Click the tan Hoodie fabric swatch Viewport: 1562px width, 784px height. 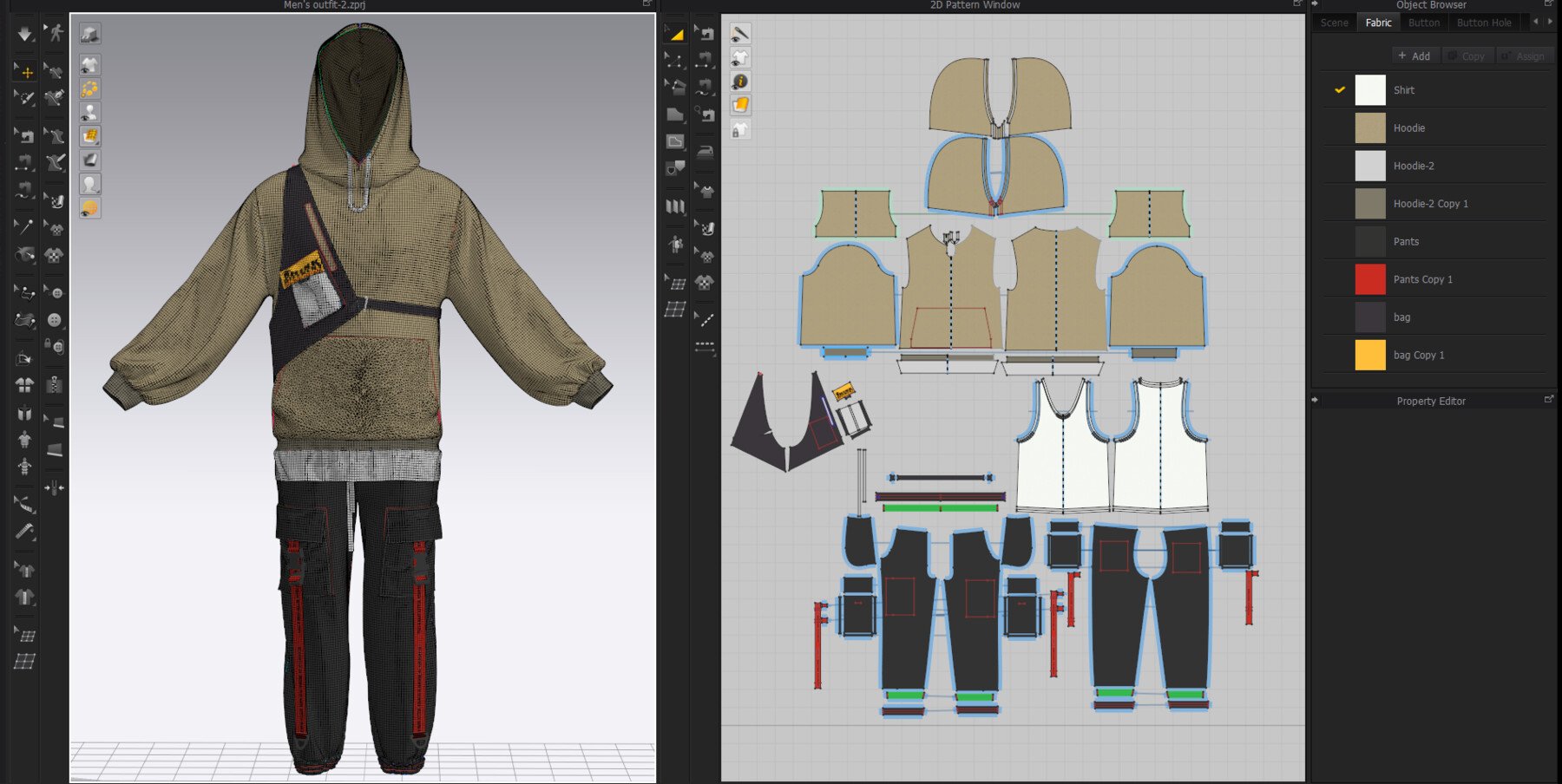tap(1370, 127)
